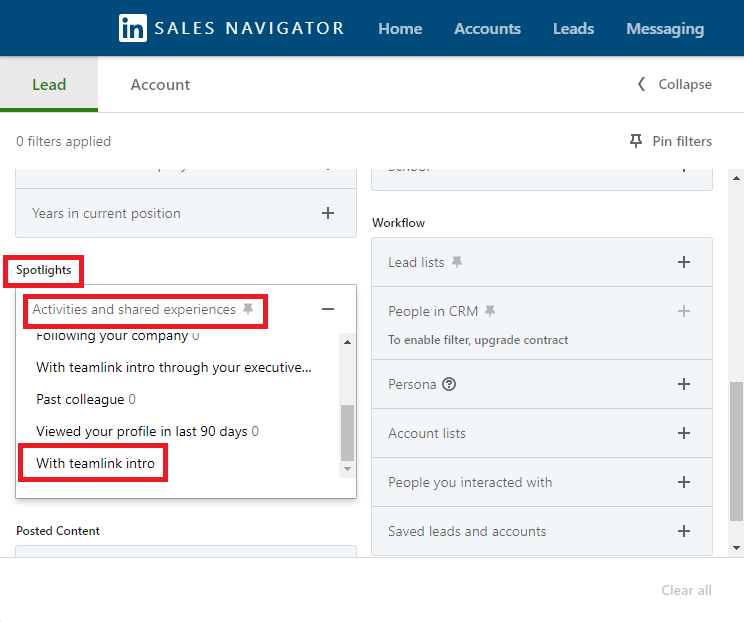Click To enable filter, upgrade contract text
Viewport: 744px width, 622px height.
(x=478, y=340)
